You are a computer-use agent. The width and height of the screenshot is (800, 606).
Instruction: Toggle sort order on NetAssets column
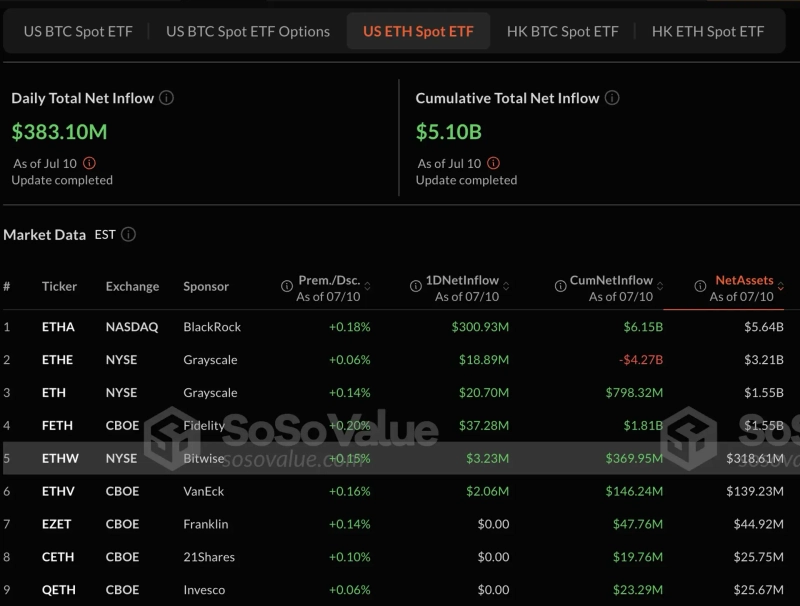pyautogui.click(x=780, y=282)
